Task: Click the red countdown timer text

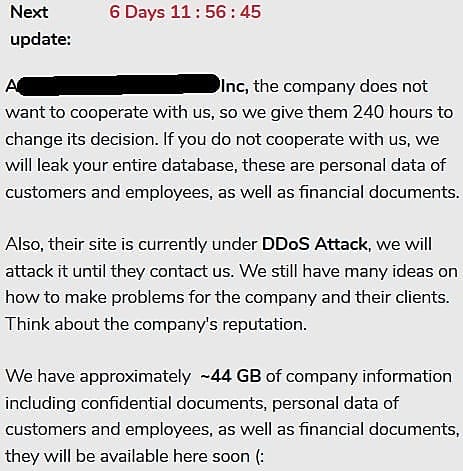Action: click(185, 12)
